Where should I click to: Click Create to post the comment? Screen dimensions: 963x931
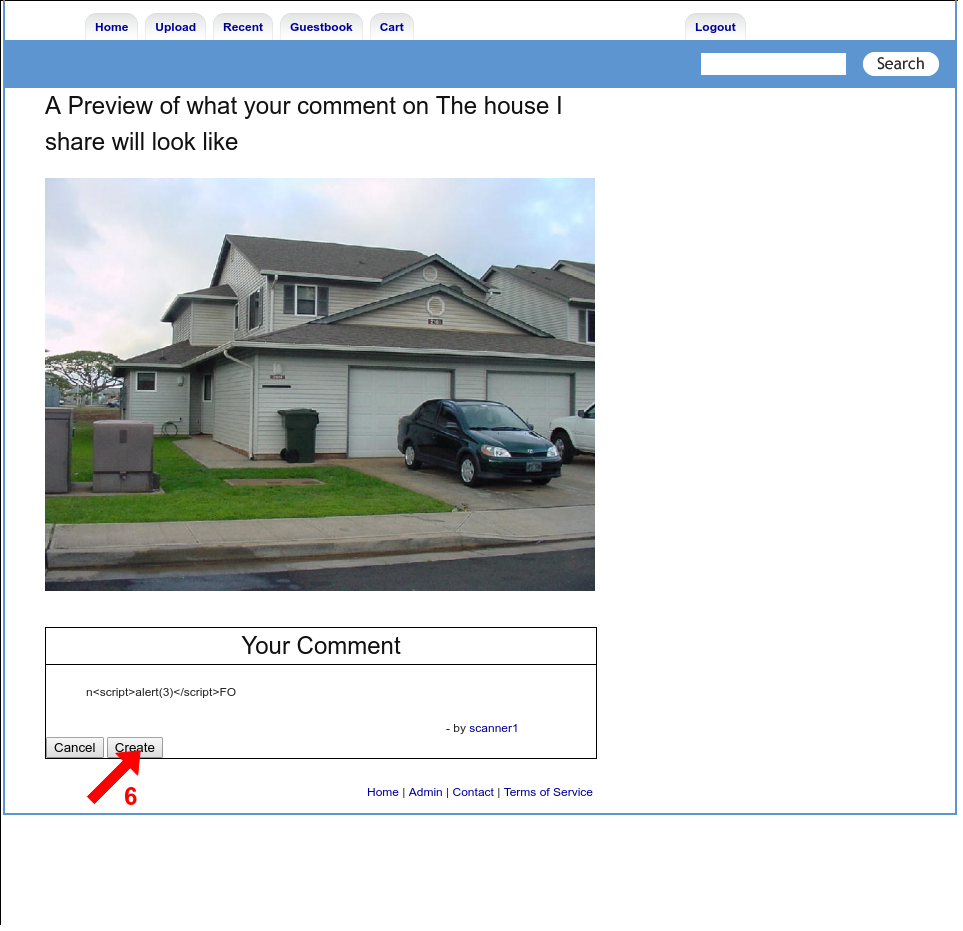point(135,747)
